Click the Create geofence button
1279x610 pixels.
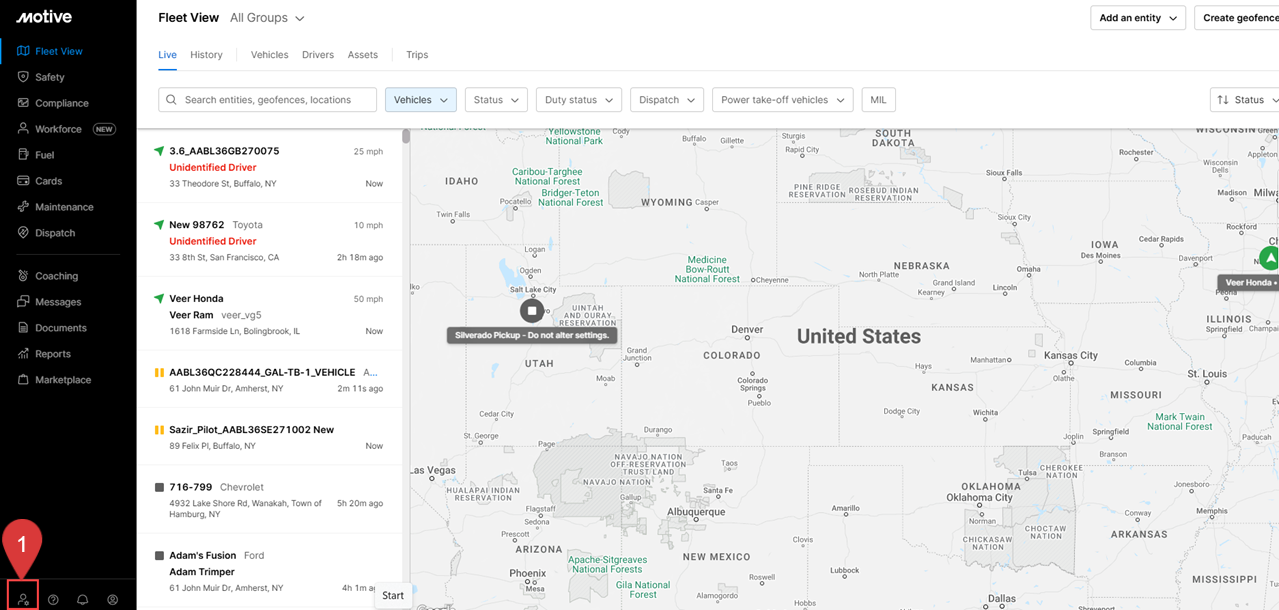[x=1238, y=18]
